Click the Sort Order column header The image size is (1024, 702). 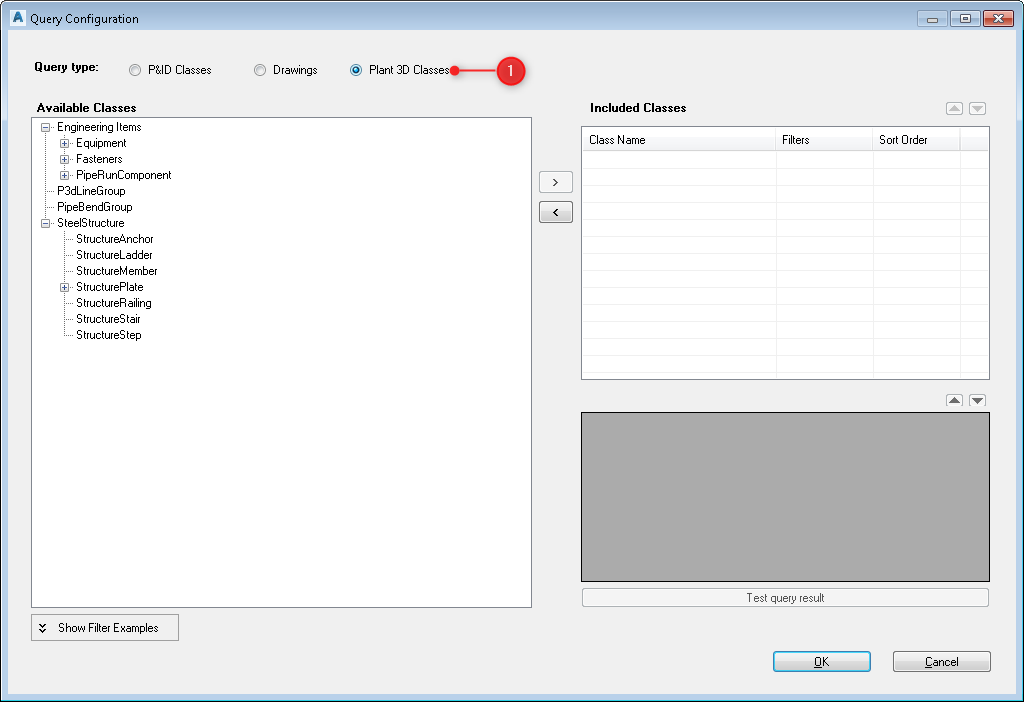[905, 140]
